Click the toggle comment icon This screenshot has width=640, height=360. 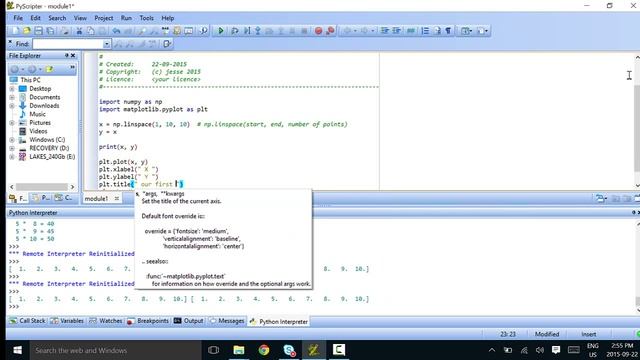(411, 31)
